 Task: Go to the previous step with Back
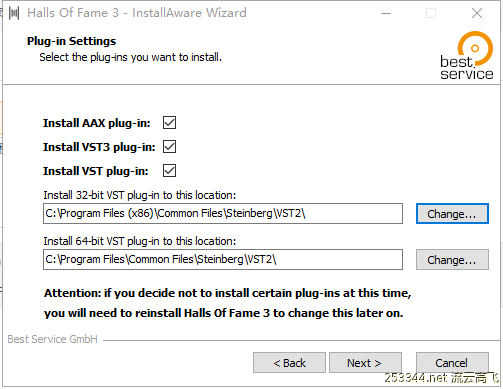point(289,363)
